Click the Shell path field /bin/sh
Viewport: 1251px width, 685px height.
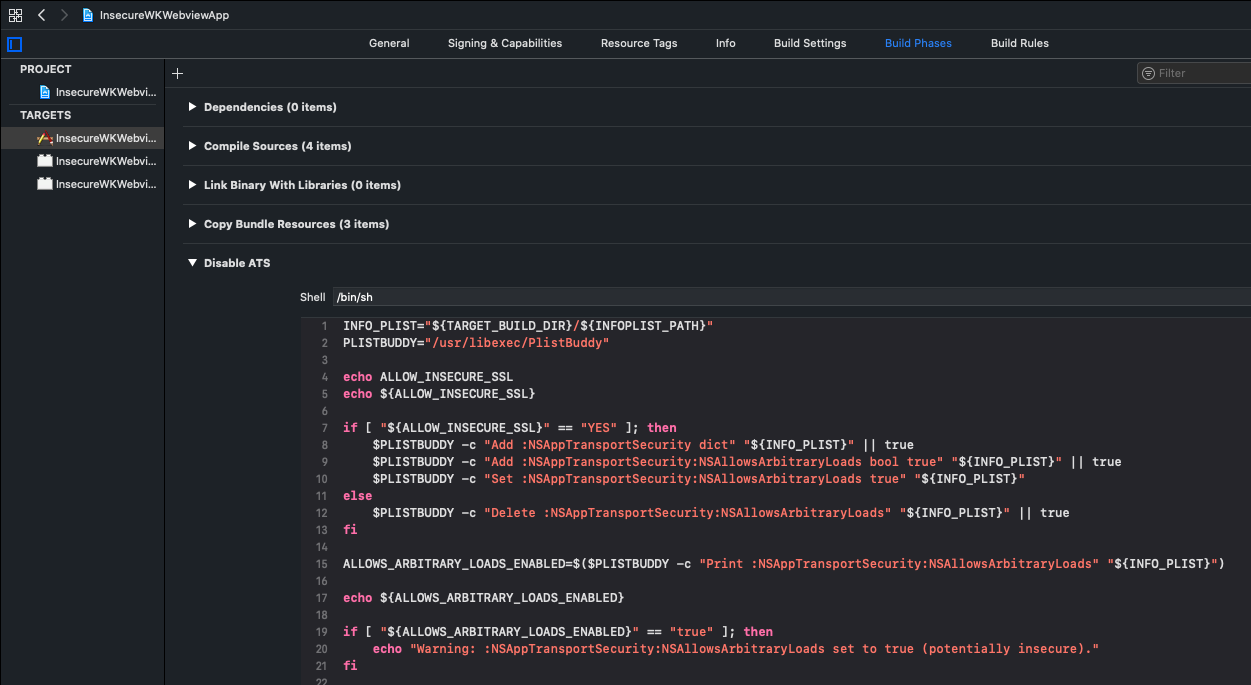[x=791, y=297]
